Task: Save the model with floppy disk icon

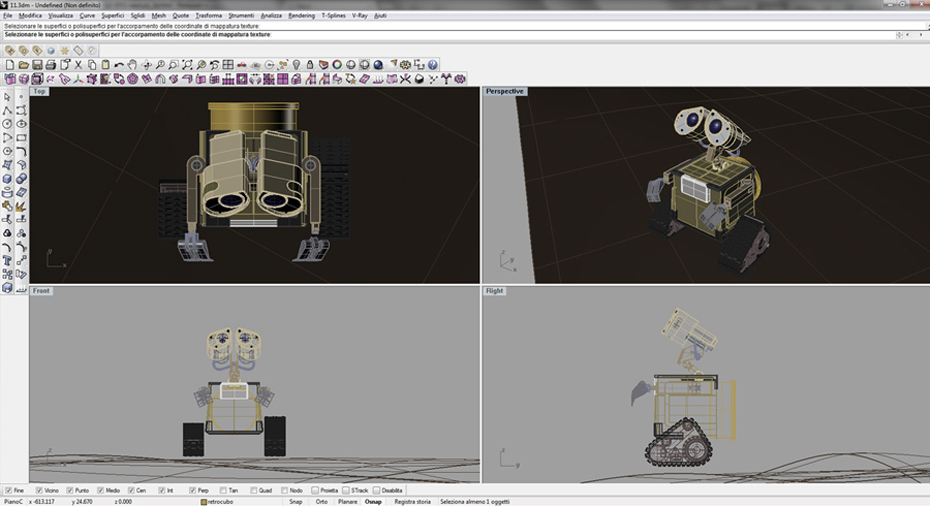Action: click(x=37, y=65)
